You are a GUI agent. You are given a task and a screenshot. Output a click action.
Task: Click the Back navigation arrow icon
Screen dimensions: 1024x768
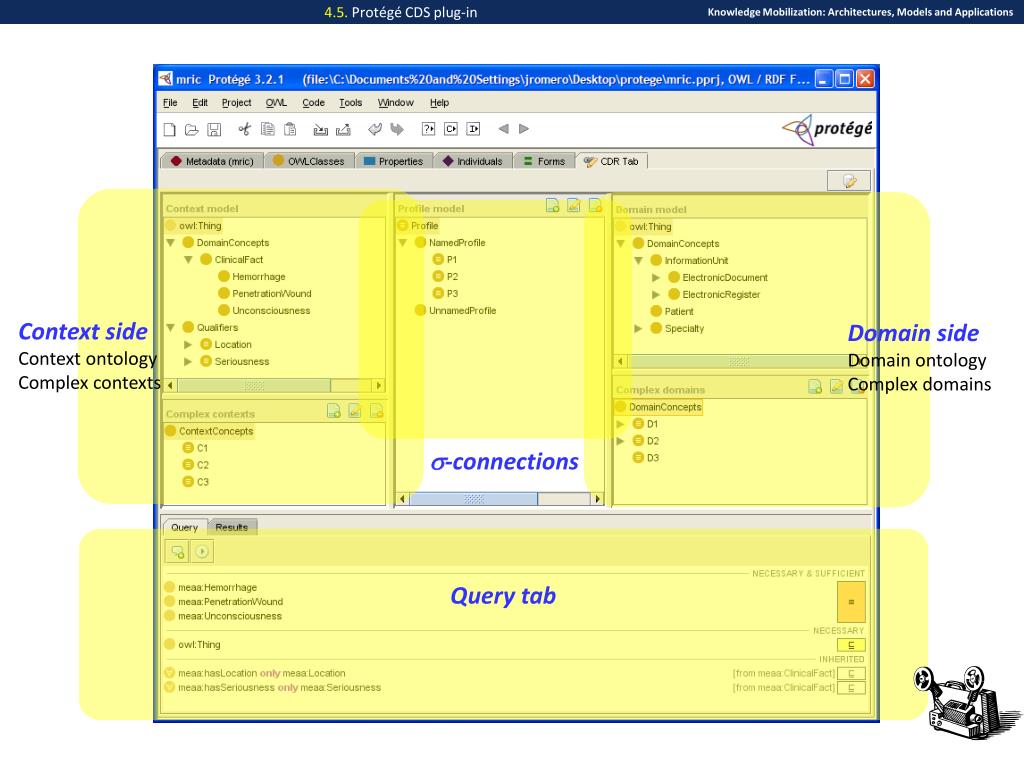click(x=504, y=129)
